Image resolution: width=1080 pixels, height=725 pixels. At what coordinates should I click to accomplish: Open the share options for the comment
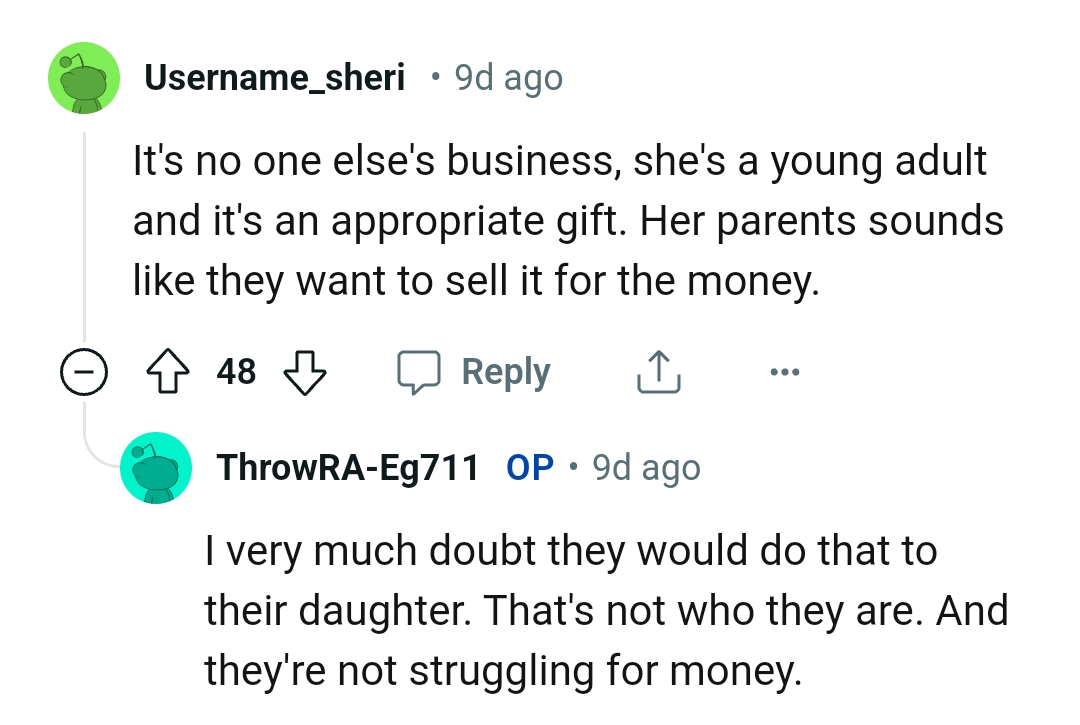pyautogui.click(x=658, y=370)
